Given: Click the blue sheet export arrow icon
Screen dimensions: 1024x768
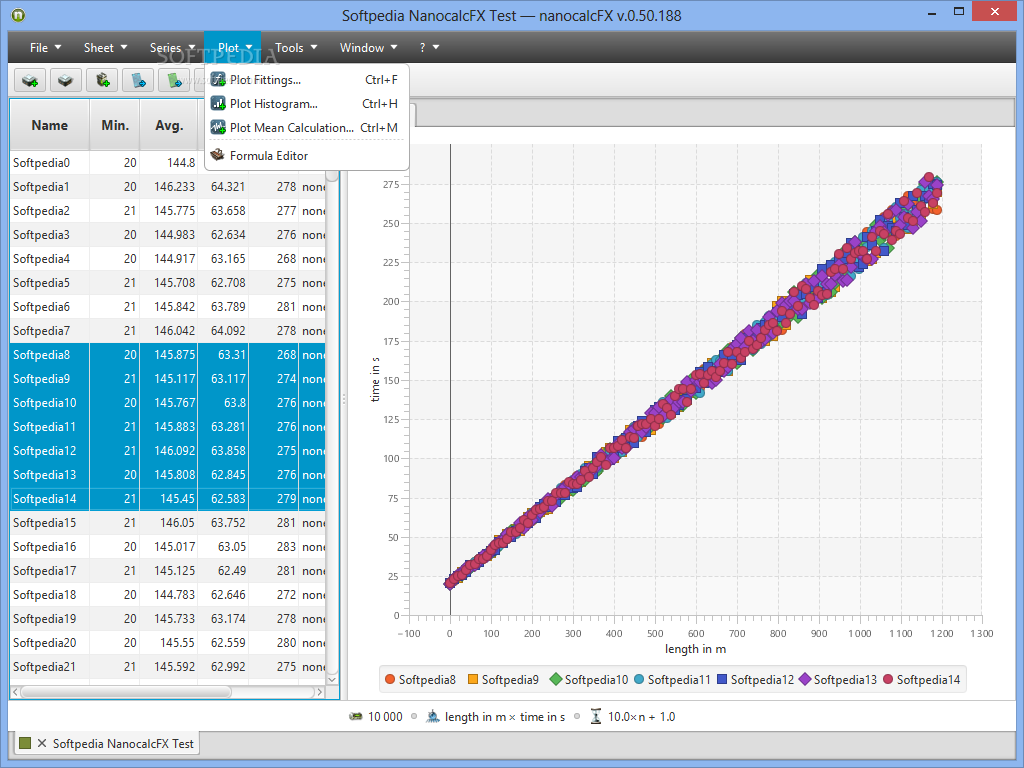Looking at the screenshot, I should [x=138, y=81].
